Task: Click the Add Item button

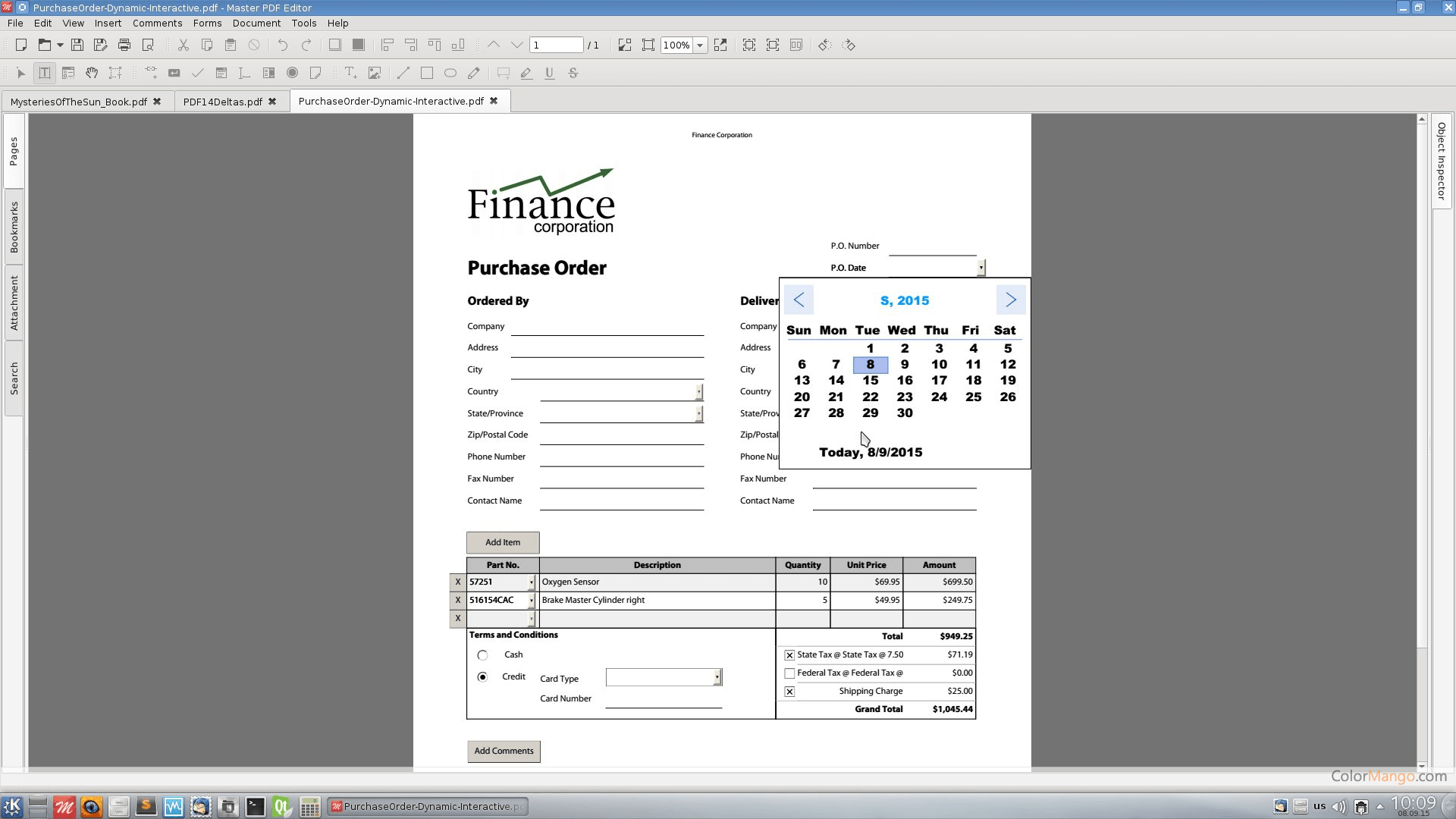Action: (x=502, y=542)
